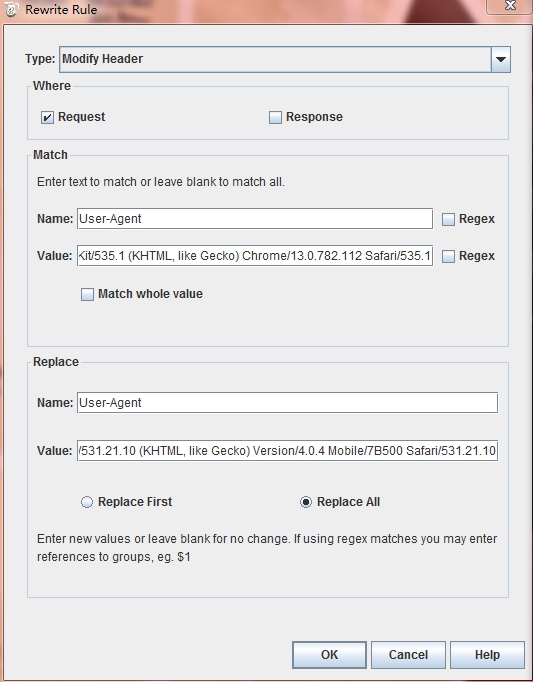Click the Charles teapot icon in title bar
The width and height of the screenshot is (533, 682).
click(x=10, y=9)
